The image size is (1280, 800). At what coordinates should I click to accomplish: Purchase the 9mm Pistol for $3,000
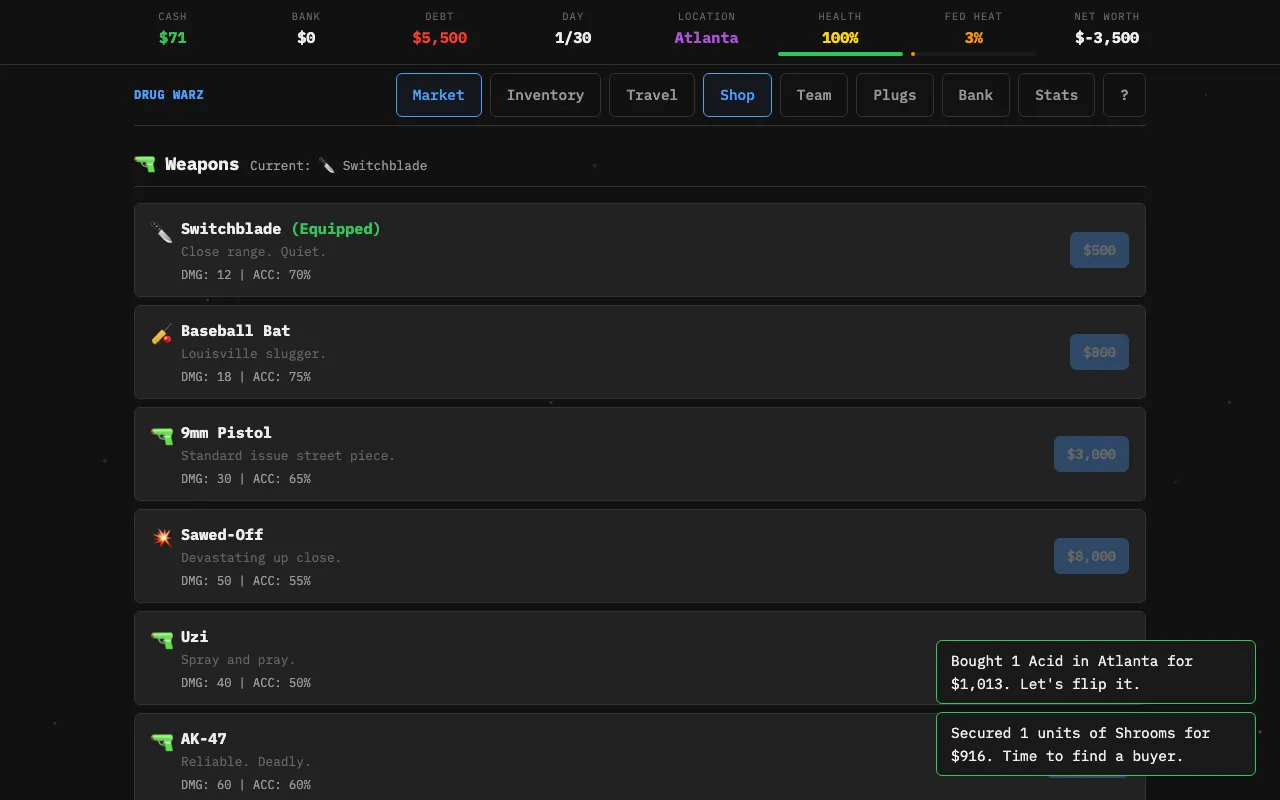coord(1091,454)
